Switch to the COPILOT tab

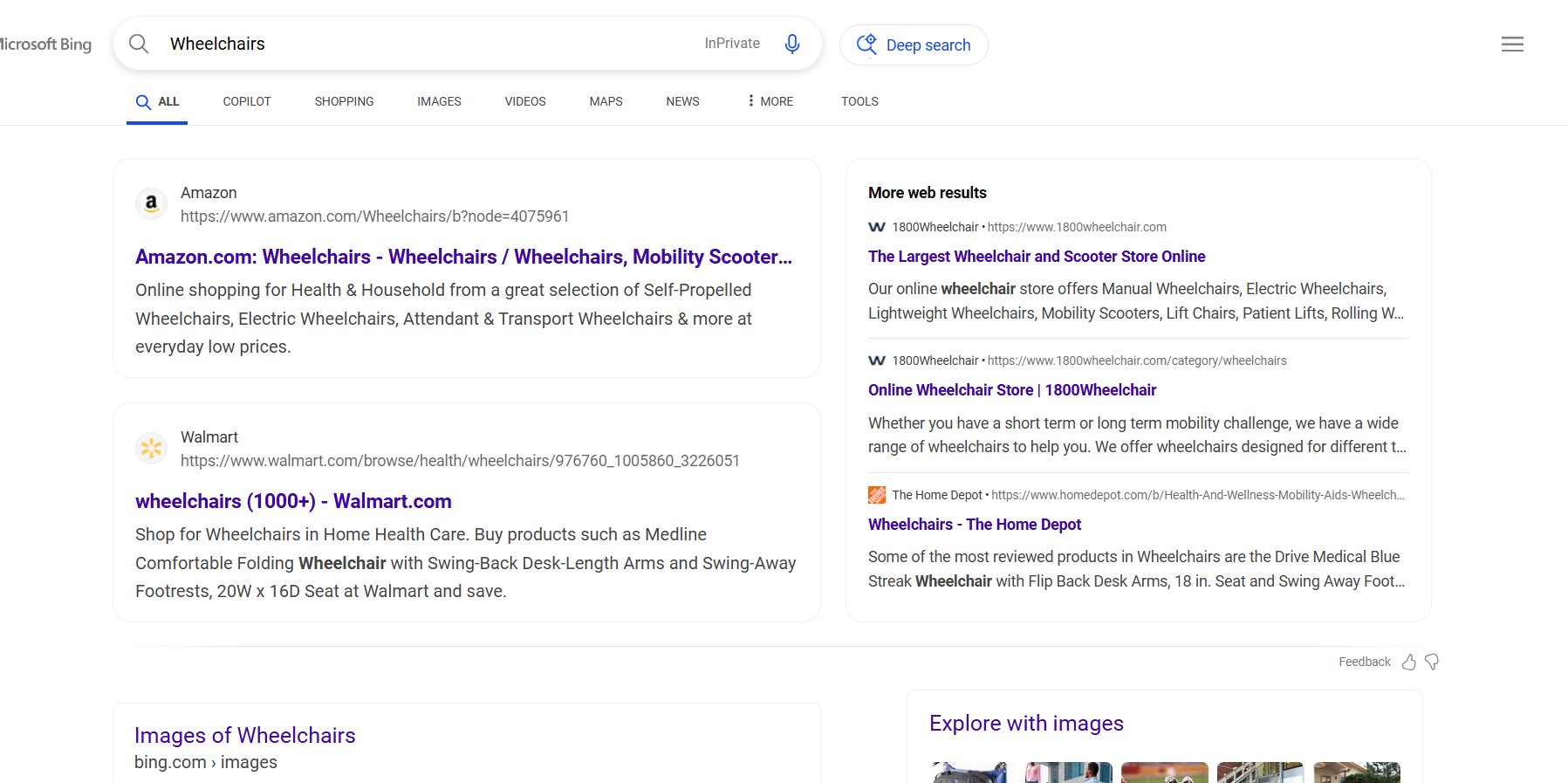pos(247,101)
